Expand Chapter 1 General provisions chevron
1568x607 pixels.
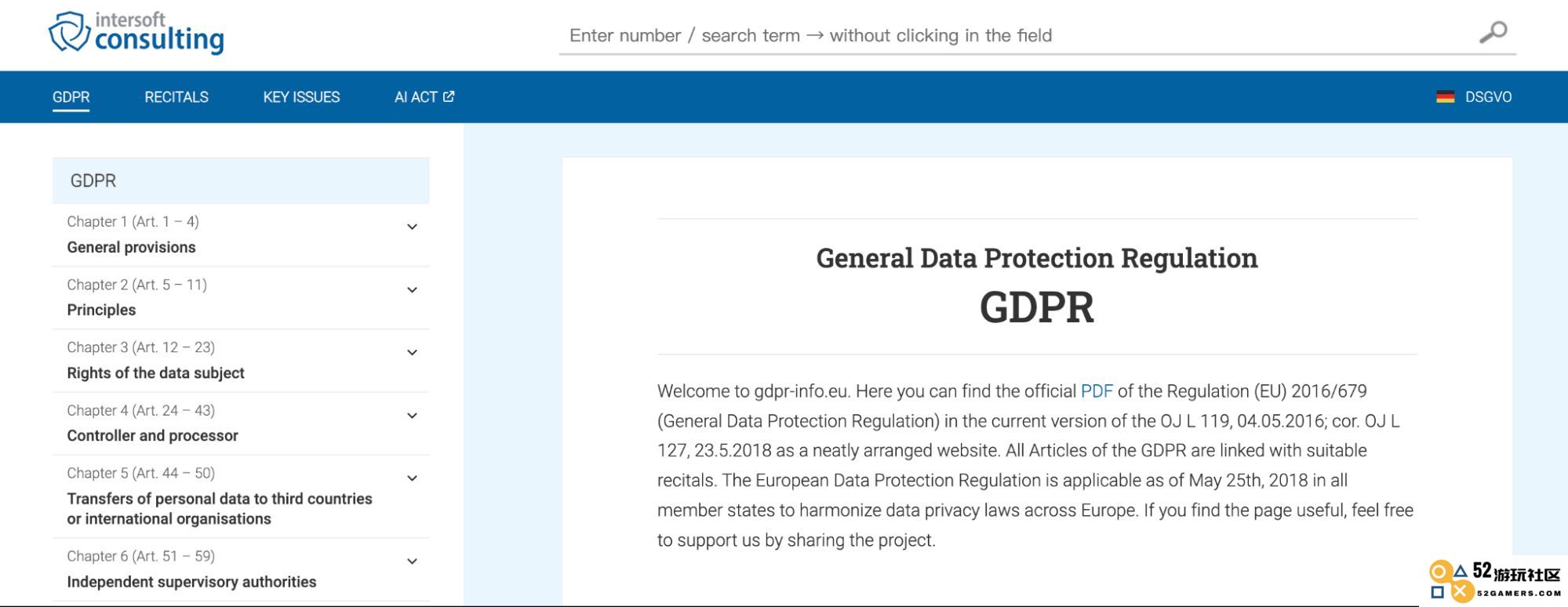412,227
